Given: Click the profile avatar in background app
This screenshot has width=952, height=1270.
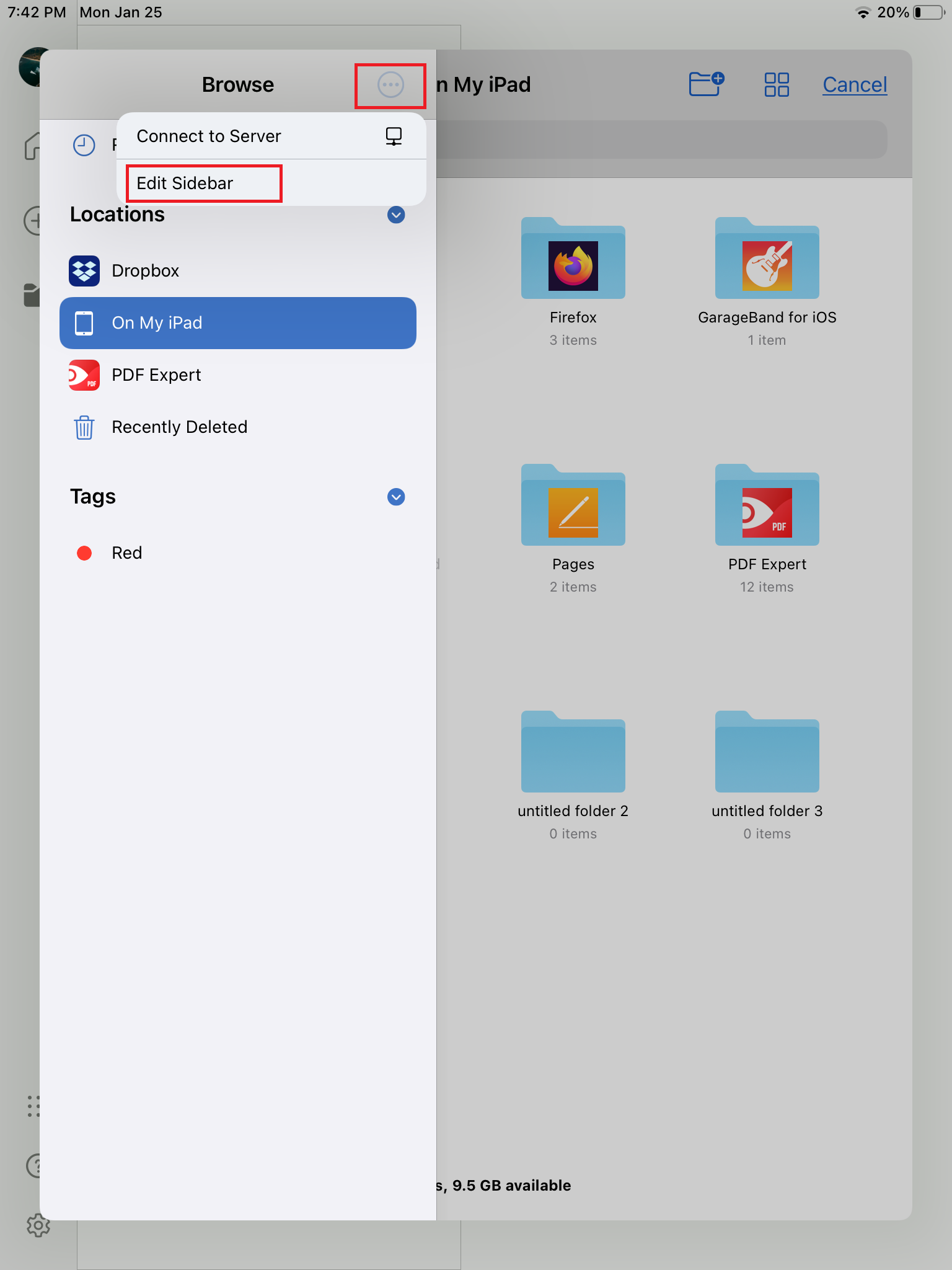Looking at the screenshot, I should (30, 67).
